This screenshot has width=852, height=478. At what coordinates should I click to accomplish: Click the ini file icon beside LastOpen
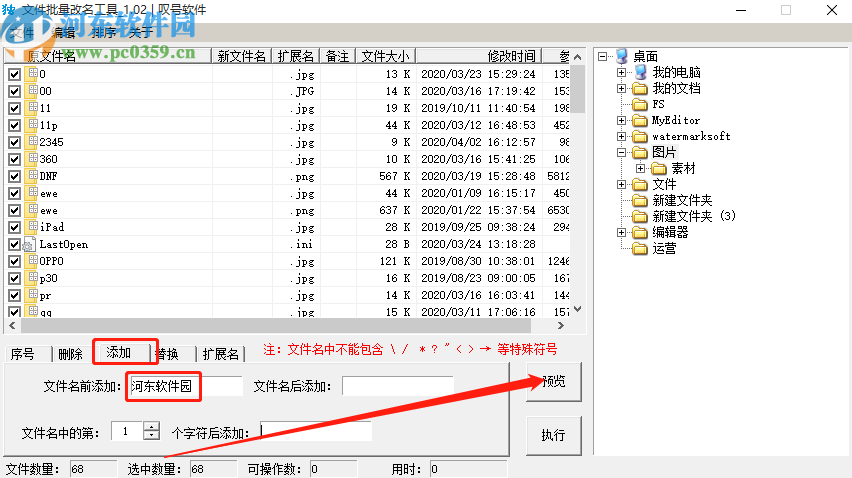click(x=28, y=244)
